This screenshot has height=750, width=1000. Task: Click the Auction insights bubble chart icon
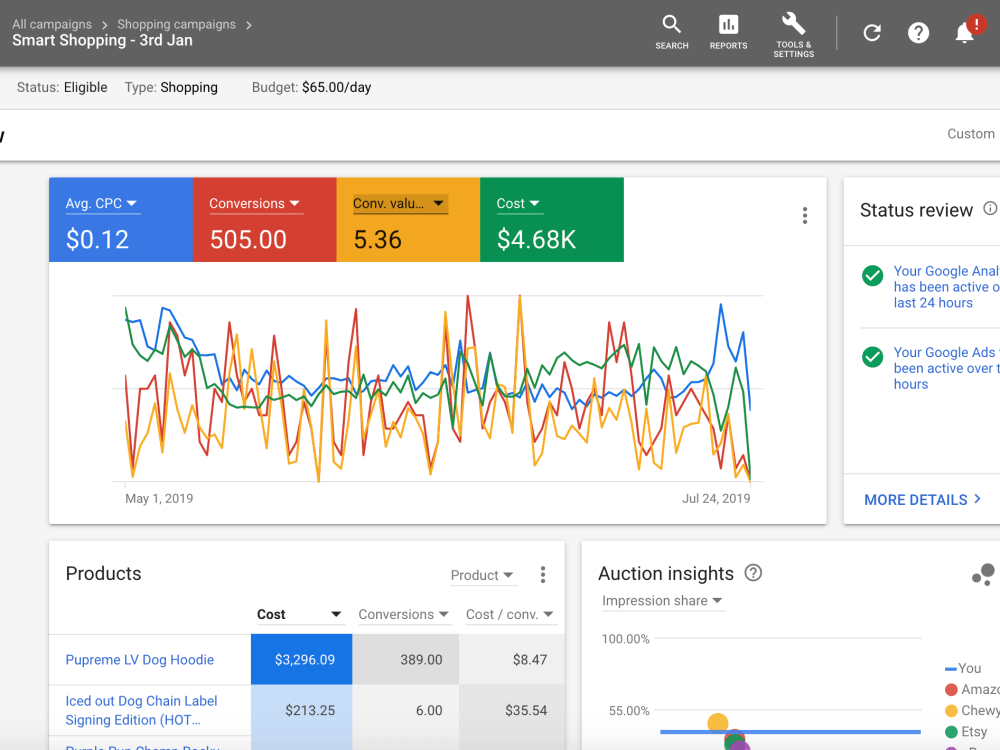pos(983,574)
